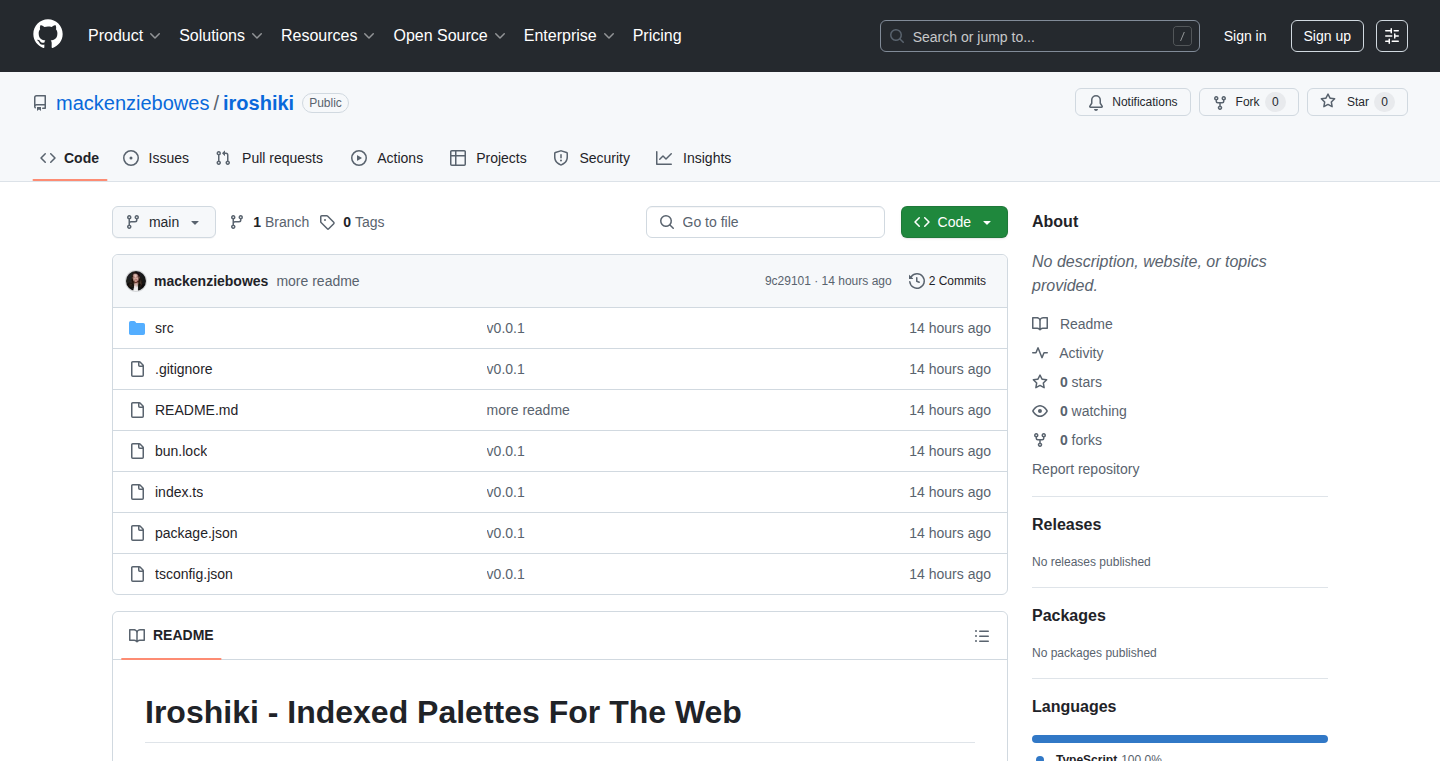Click the README.md file icon
The height and width of the screenshot is (761, 1440).
point(137,410)
